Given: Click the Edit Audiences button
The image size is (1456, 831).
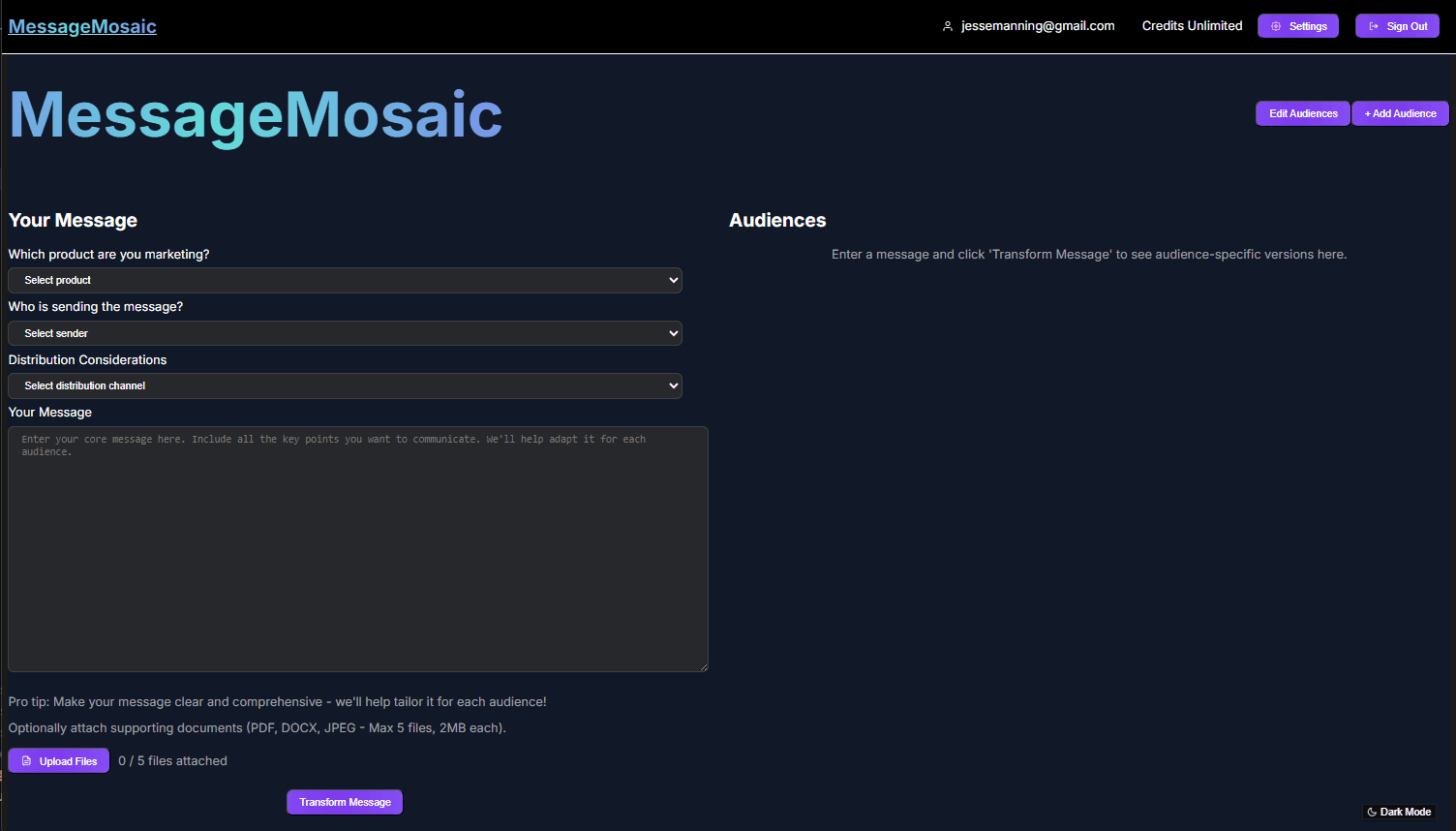Looking at the screenshot, I should [x=1302, y=113].
